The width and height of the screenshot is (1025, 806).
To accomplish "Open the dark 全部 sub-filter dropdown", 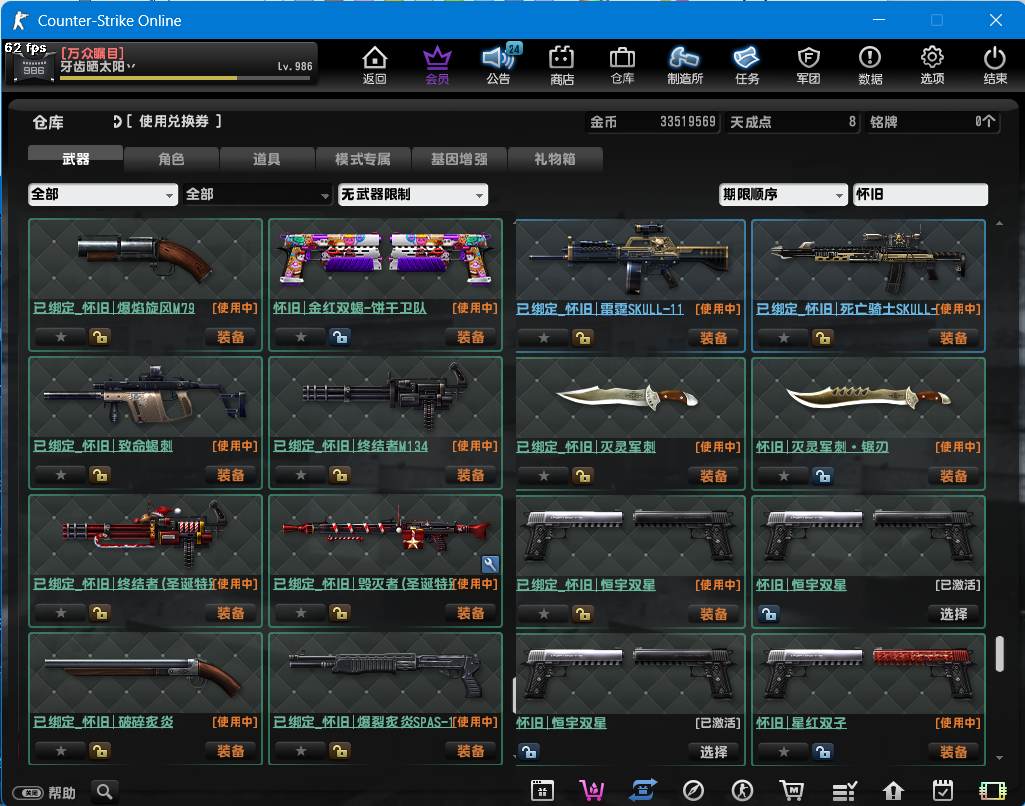I will [x=258, y=194].
